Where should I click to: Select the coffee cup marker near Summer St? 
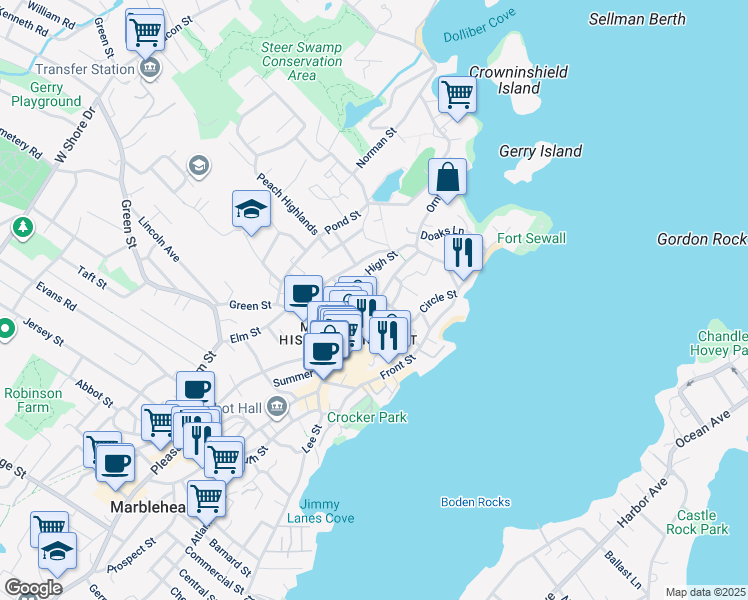[323, 351]
